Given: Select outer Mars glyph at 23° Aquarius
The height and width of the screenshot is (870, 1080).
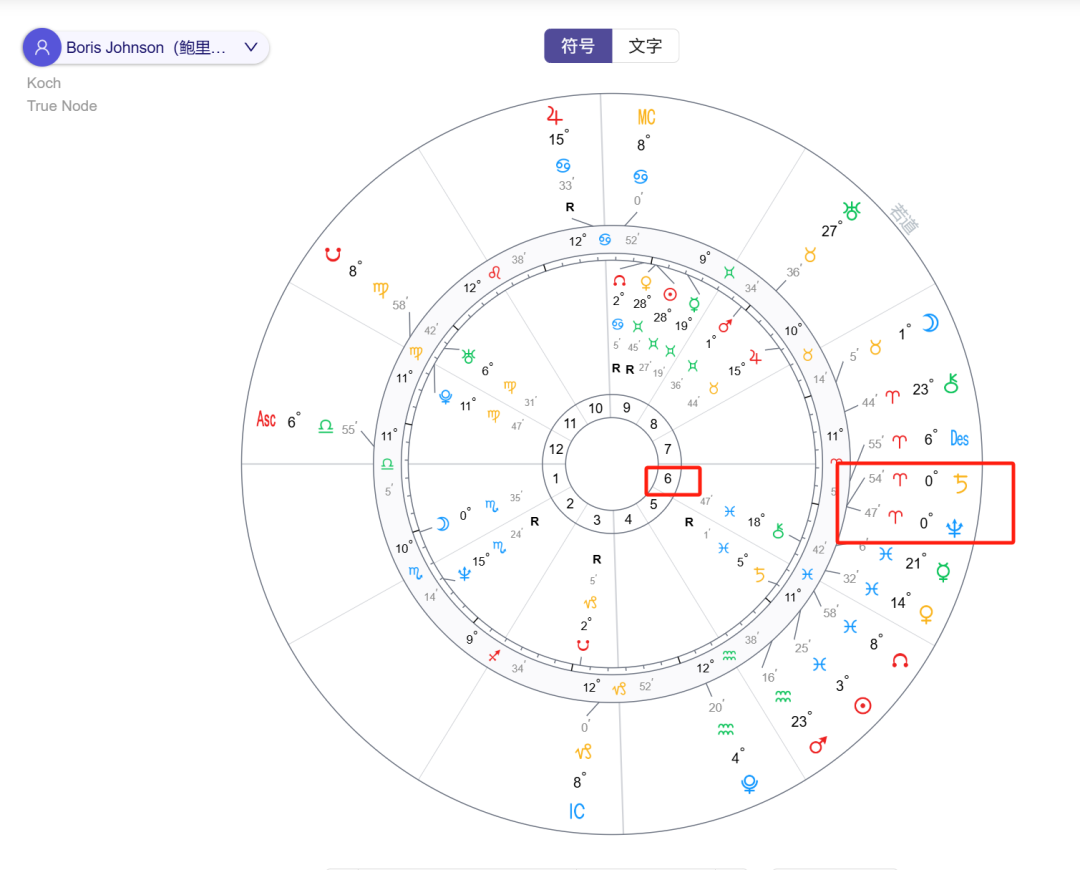Looking at the screenshot, I should [x=818, y=745].
